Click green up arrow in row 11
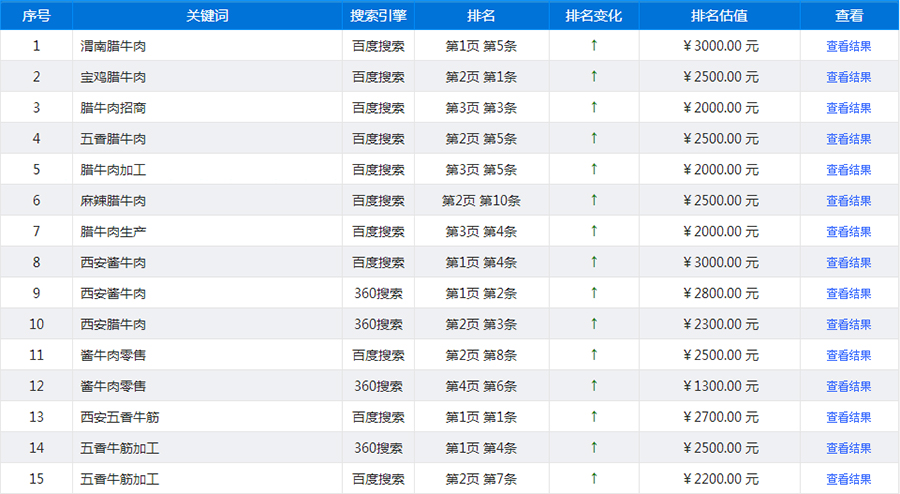The width and height of the screenshot is (900, 494). click(x=594, y=355)
